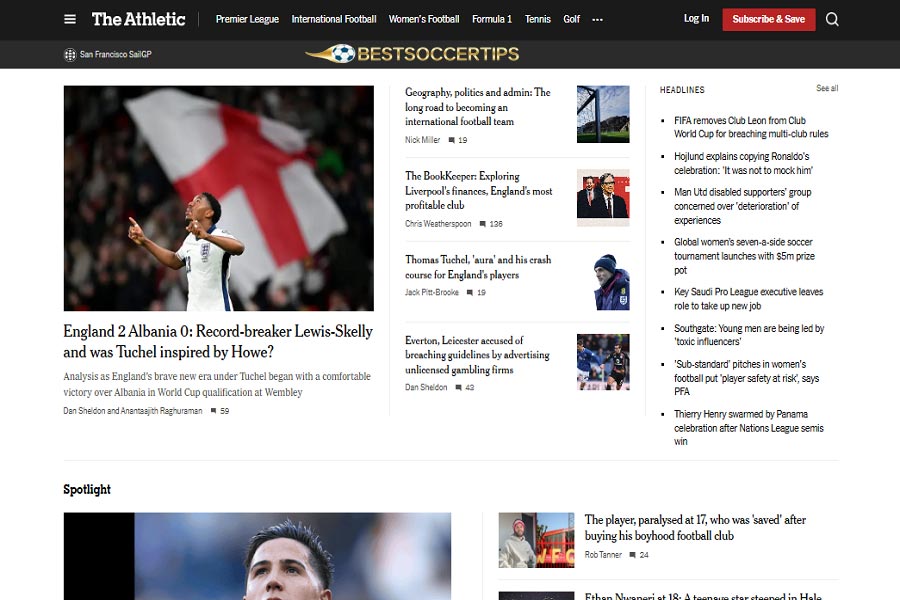900x600 pixels.
Task: Open comments icon on Rob Tanner article
Action: [633, 555]
